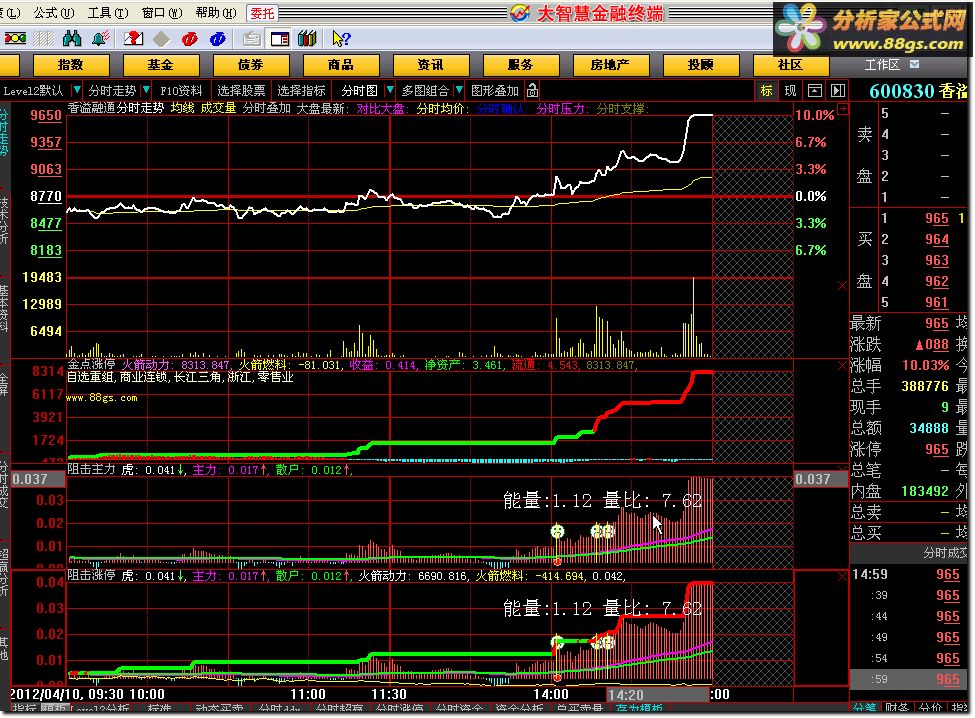Open the binoculars search tool
The image size is (975, 718).
pos(72,39)
